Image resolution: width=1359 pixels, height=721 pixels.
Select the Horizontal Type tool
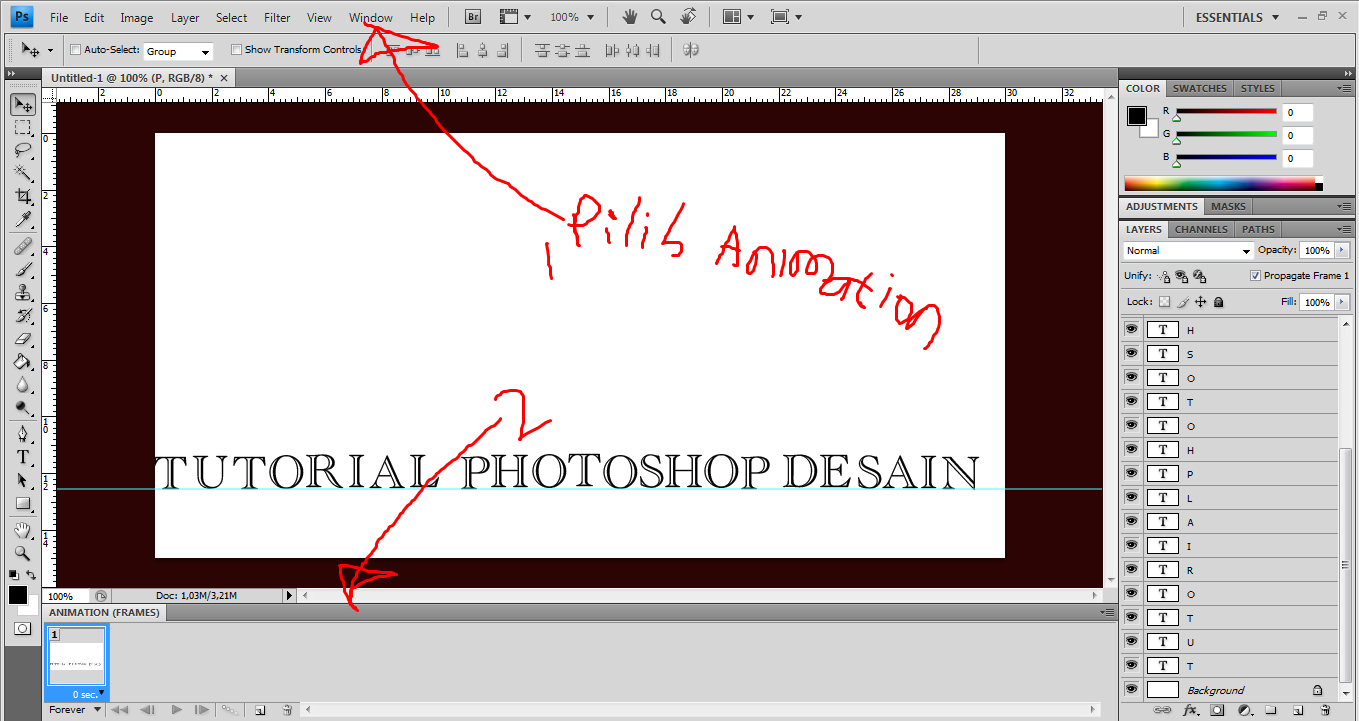[x=23, y=457]
